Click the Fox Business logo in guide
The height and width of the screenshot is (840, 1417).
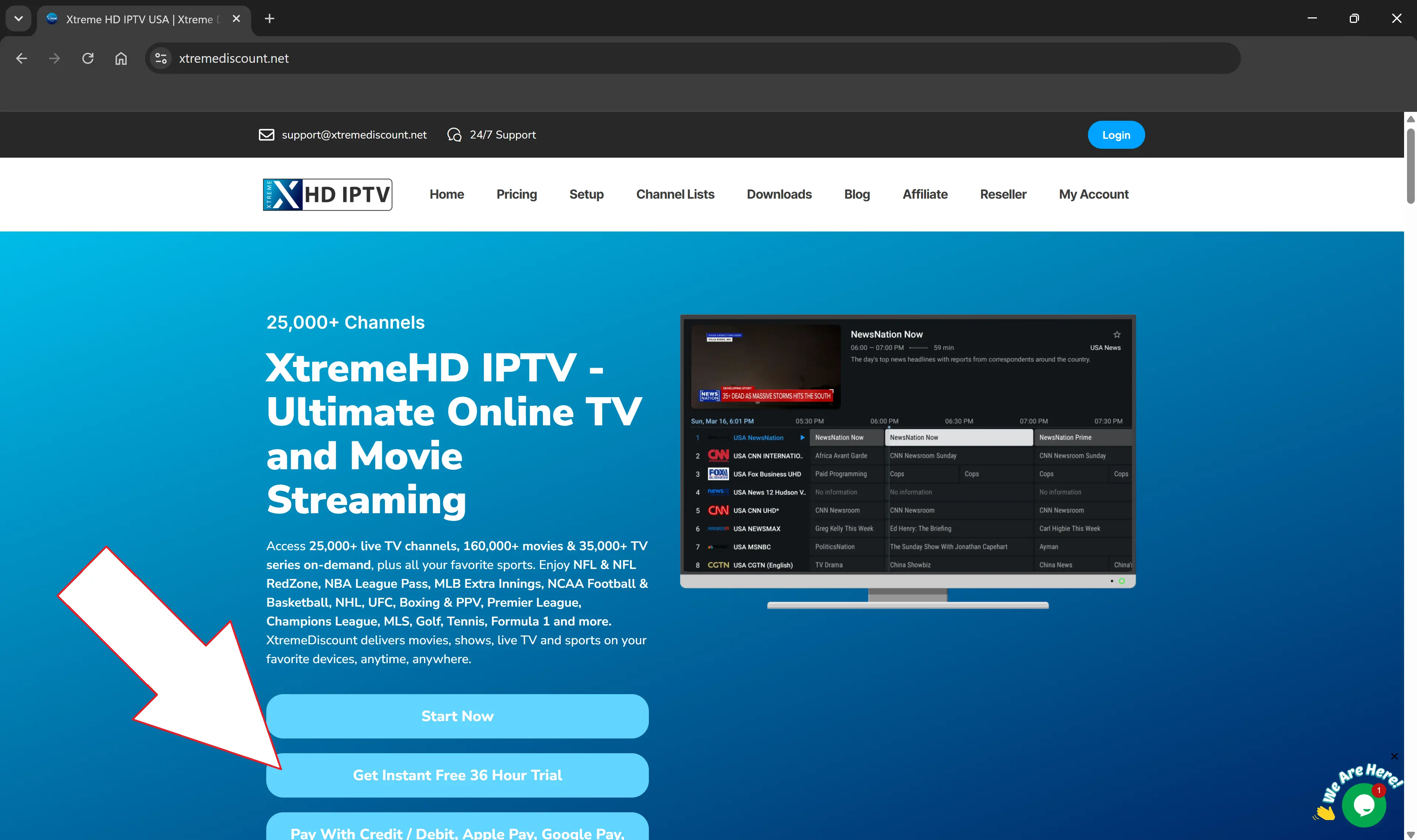click(x=718, y=474)
